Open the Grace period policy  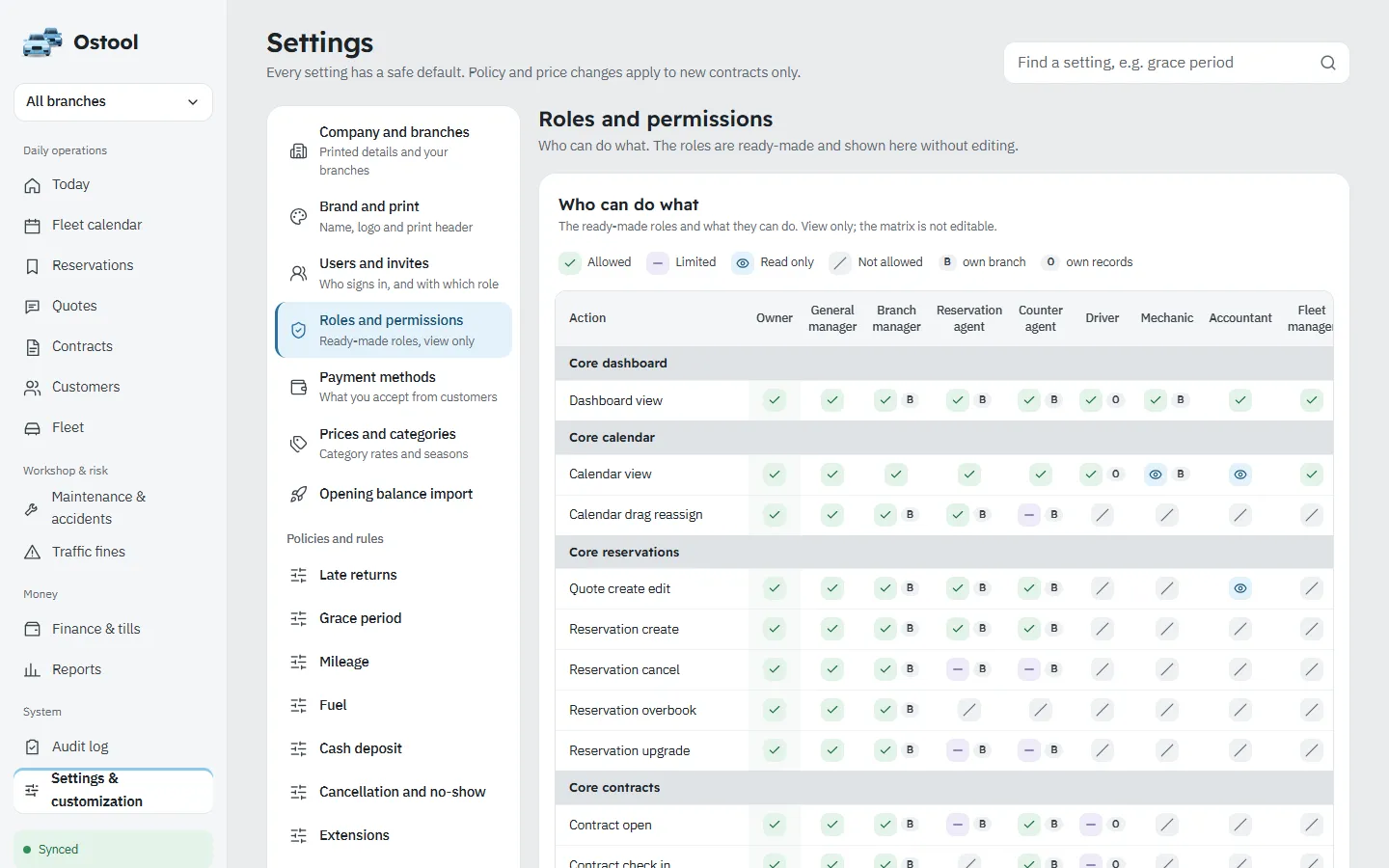(x=394, y=619)
